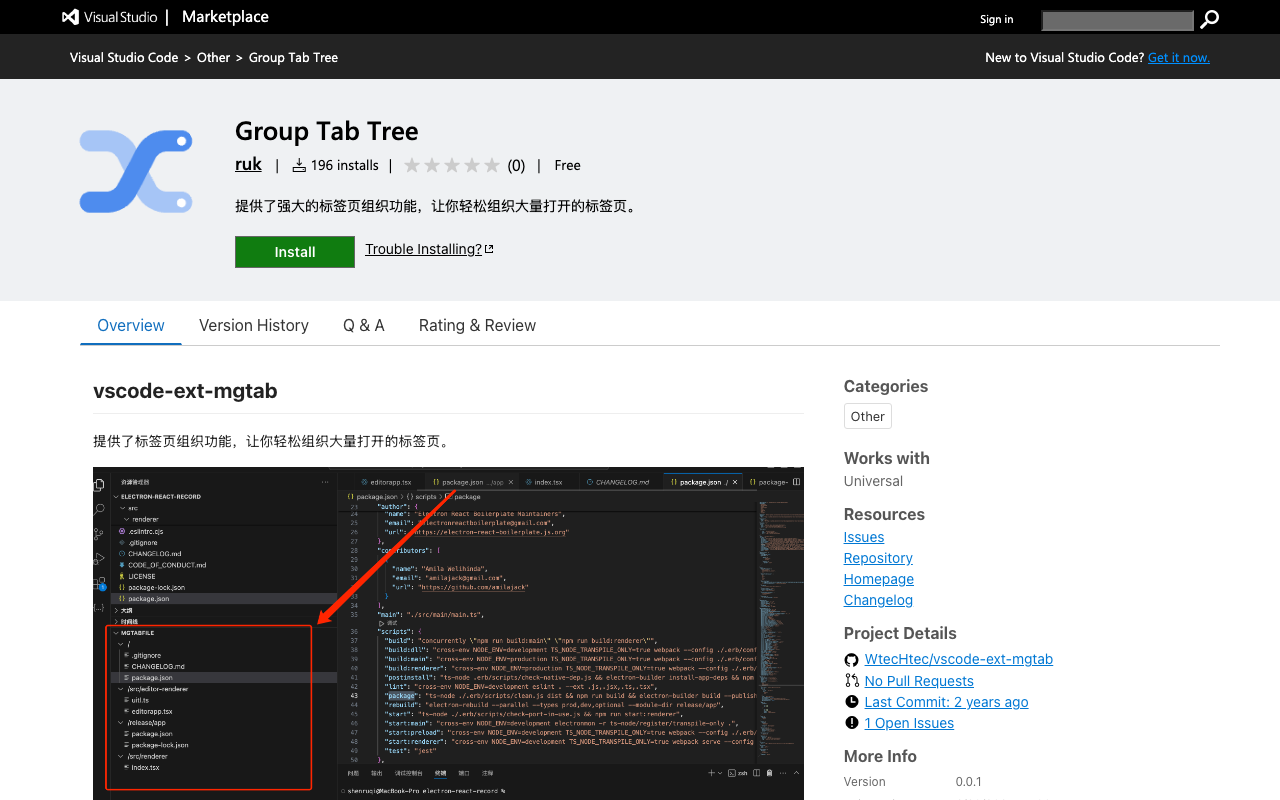Viewport: 1280px width, 800px height.
Task: Click the search magnifier icon
Action: (1210, 19)
